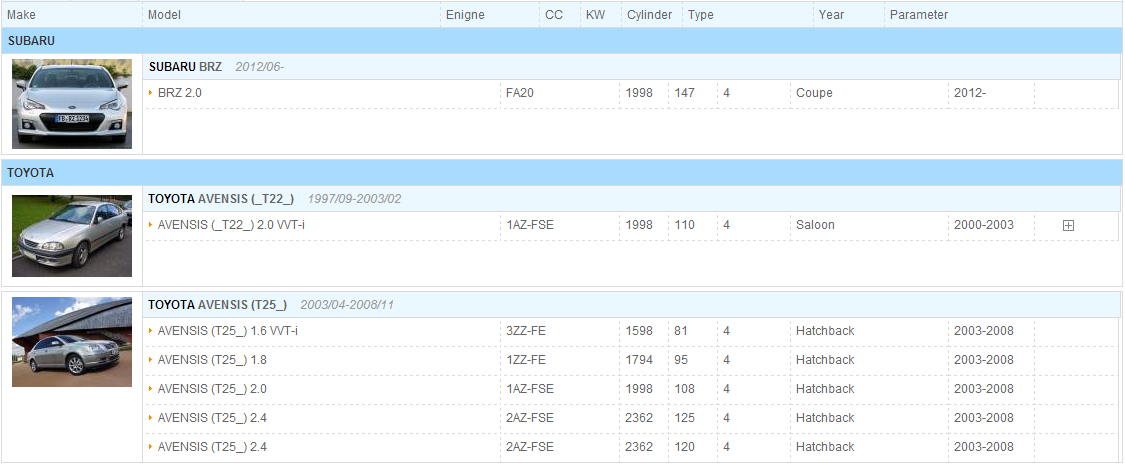Click the arrow beside AVENSIS (T25_) 2.0
The width and height of the screenshot is (1125, 465).
151,388
